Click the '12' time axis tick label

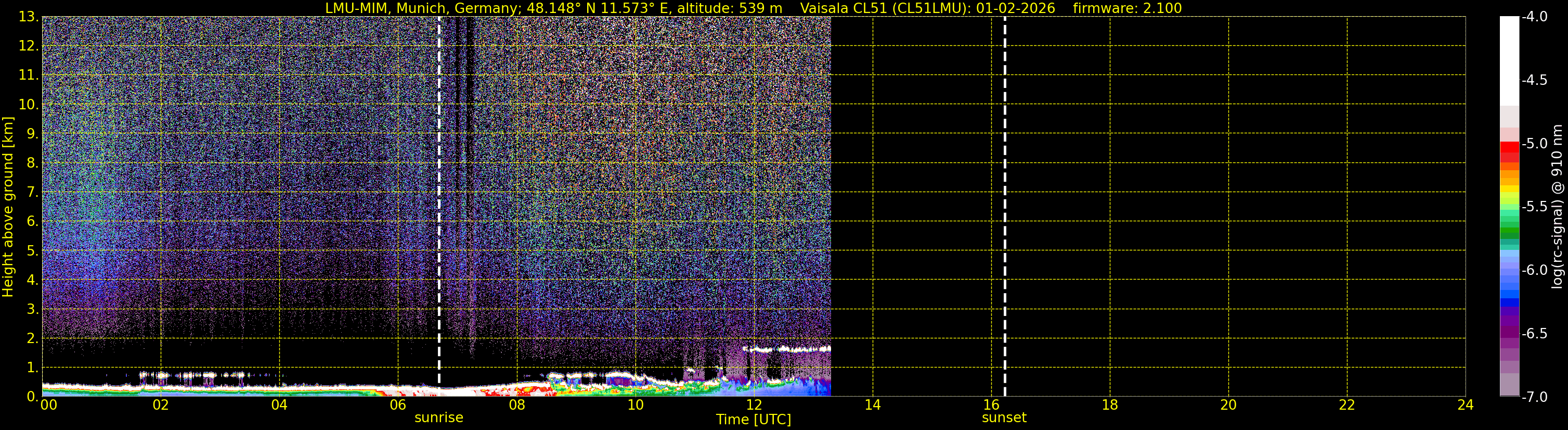pyautogui.click(x=754, y=405)
